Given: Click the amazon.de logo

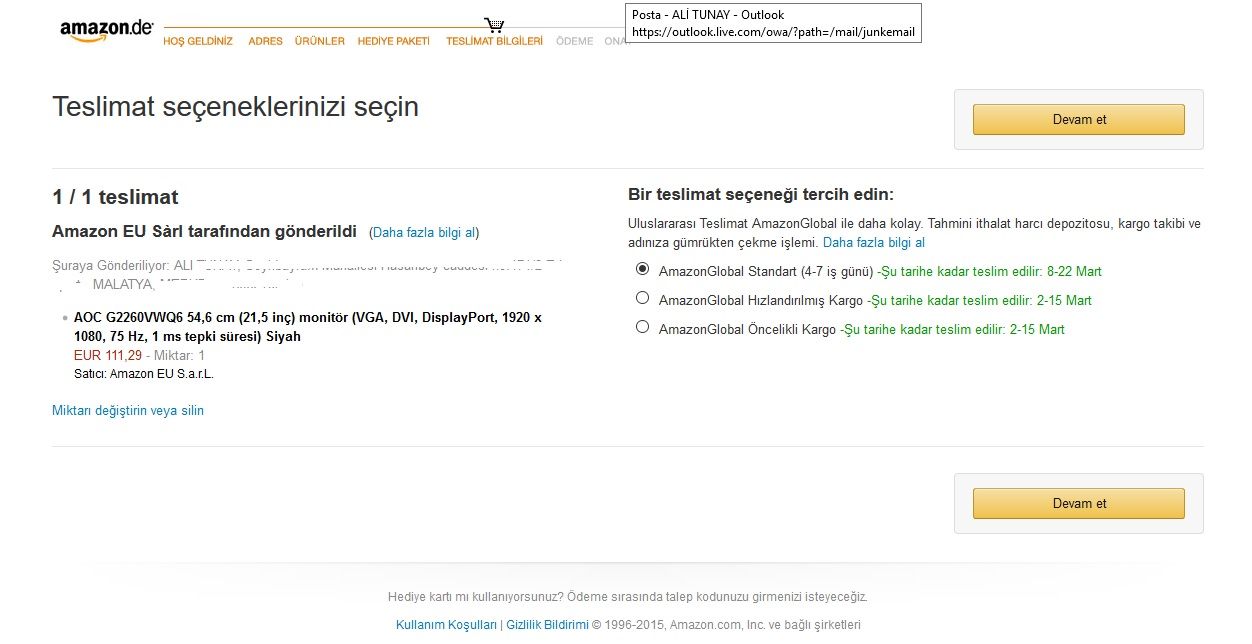Looking at the screenshot, I should tap(106, 30).
